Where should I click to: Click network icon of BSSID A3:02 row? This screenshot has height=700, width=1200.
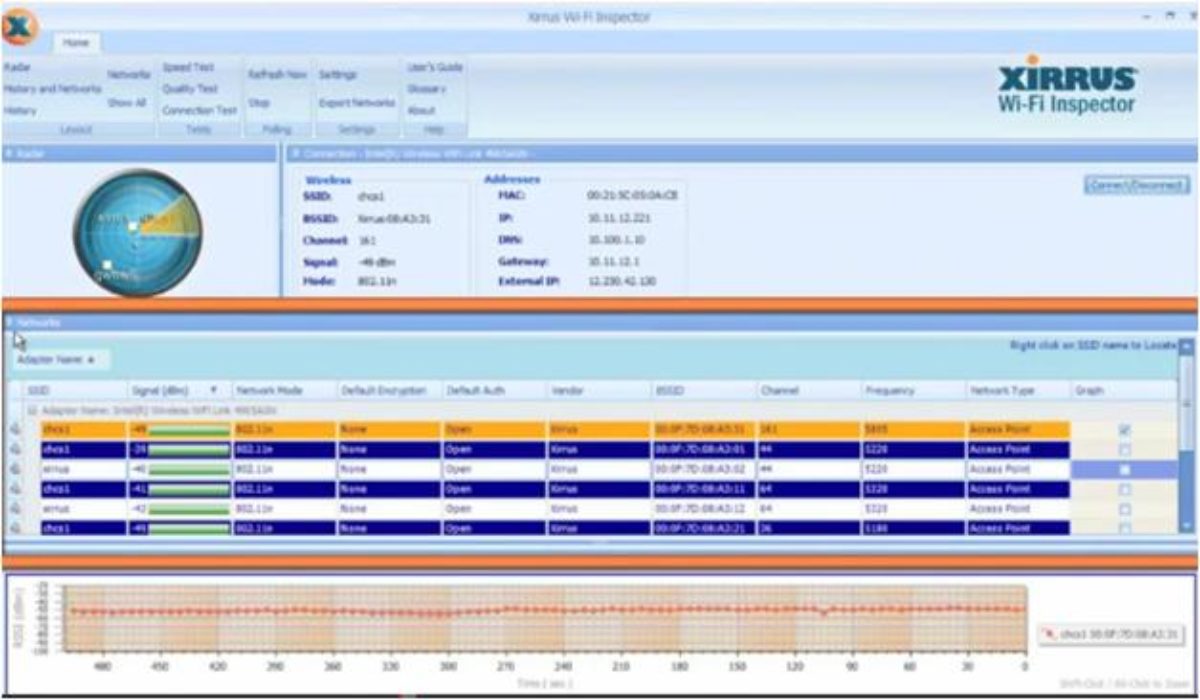[15, 469]
